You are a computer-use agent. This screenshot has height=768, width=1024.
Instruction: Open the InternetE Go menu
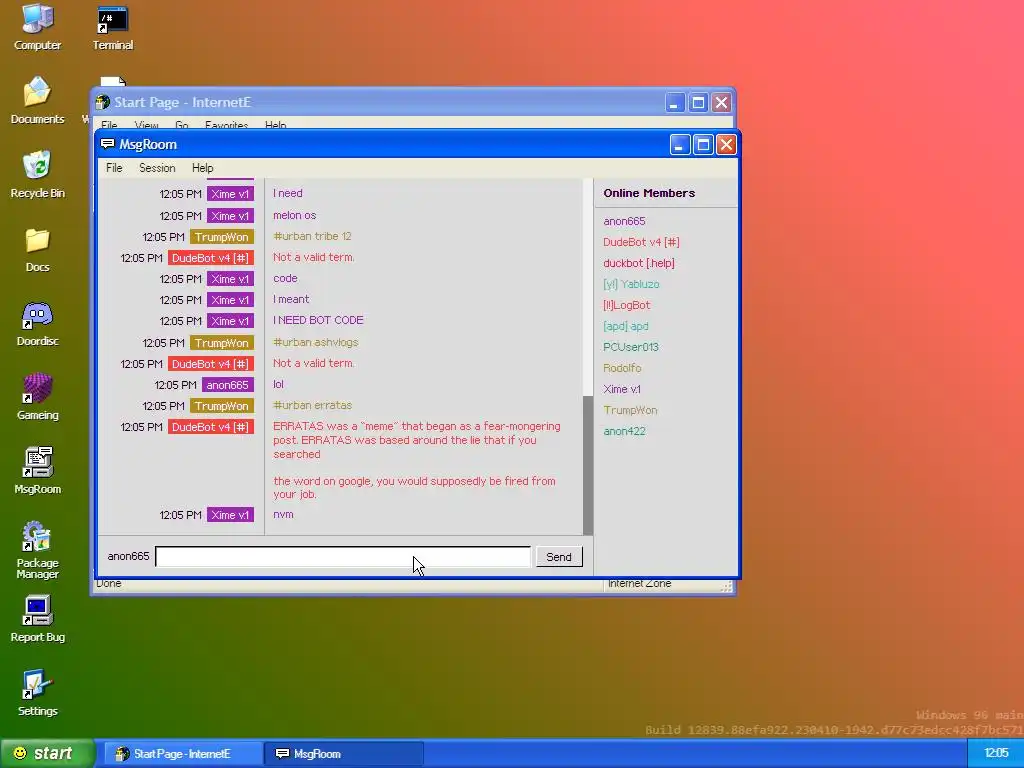[x=182, y=125]
